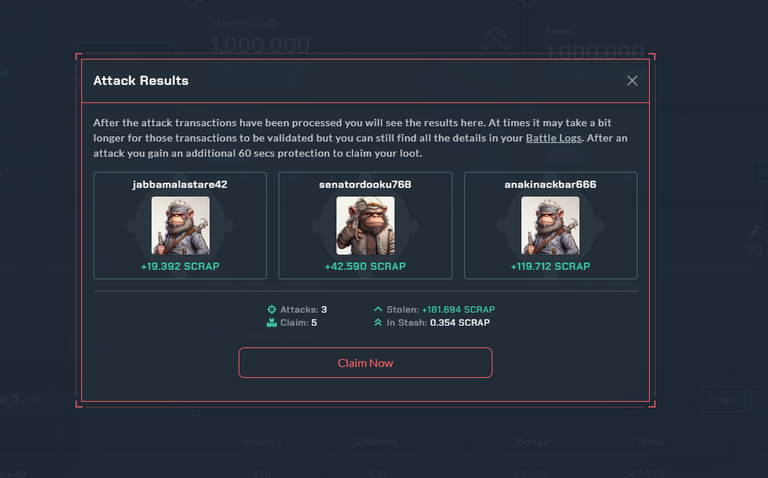Select anakinackbar666 ape avatar
768x478 pixels.
[x=550, y=226]
